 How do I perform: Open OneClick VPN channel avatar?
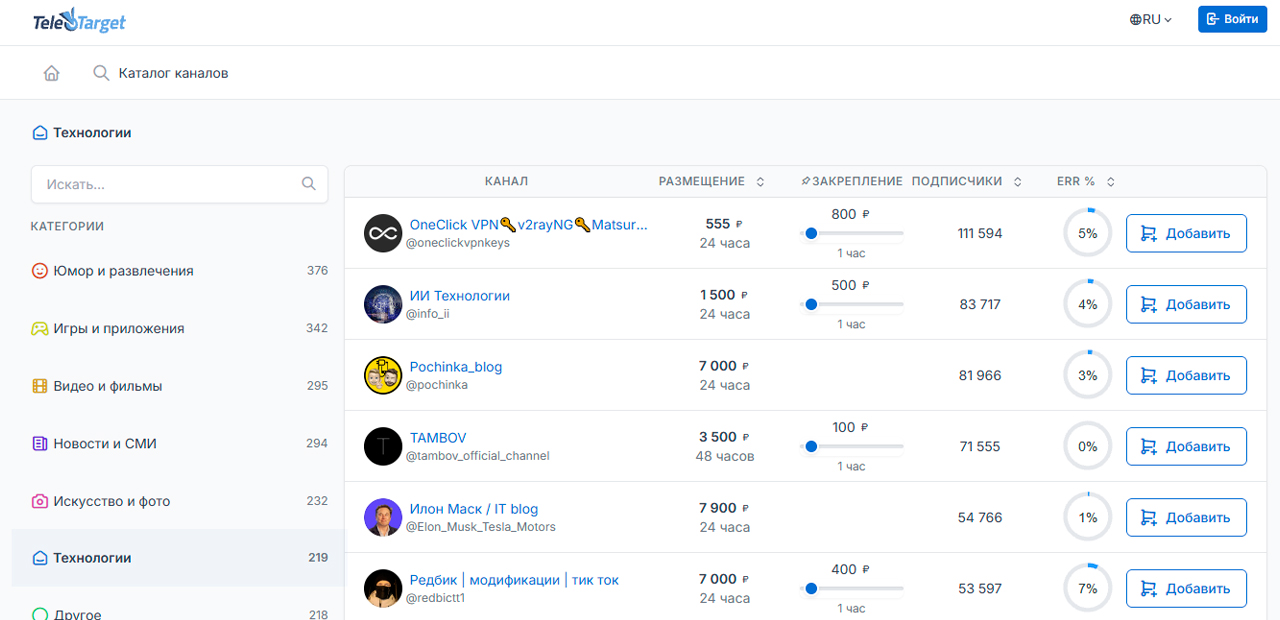point(382,233)
